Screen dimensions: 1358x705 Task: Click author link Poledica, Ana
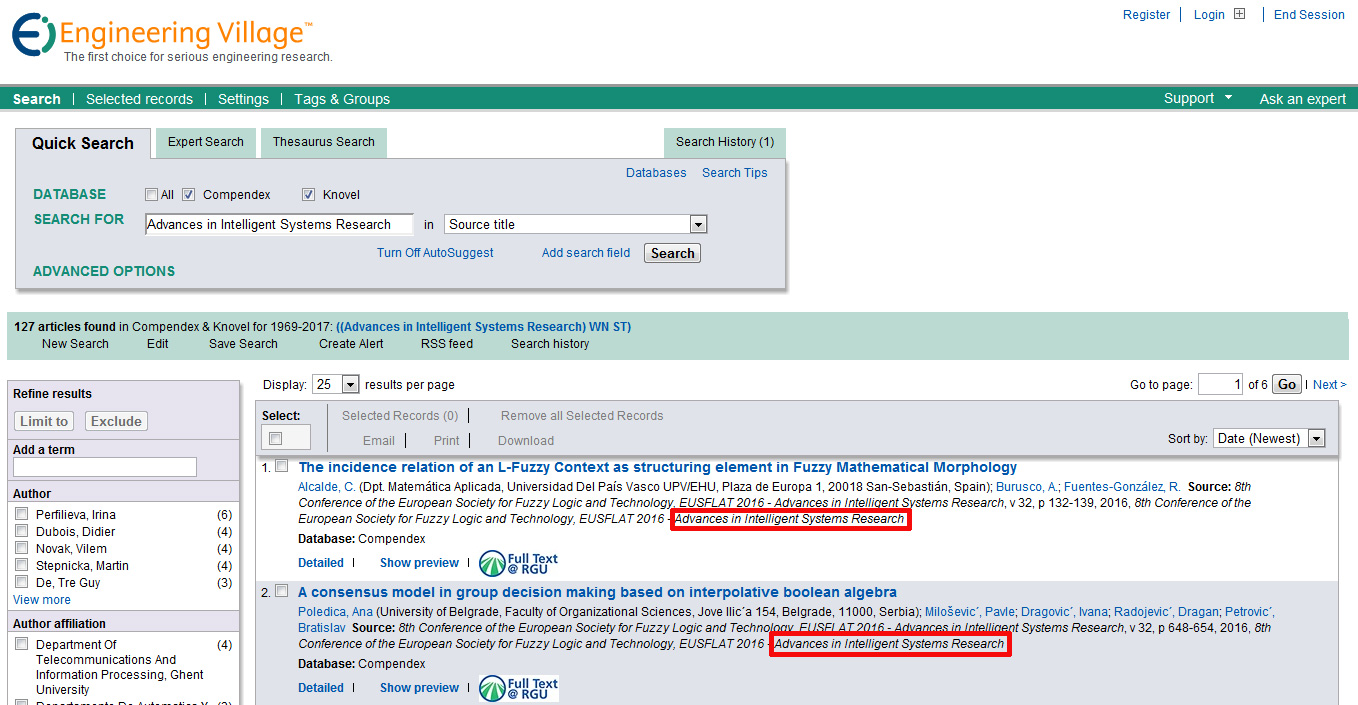pyautogui.click(x=336, y=612)
